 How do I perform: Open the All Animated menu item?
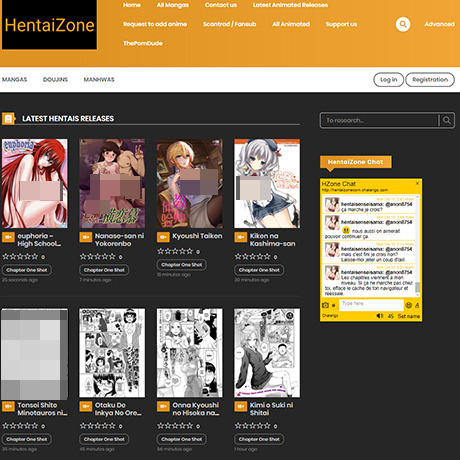pyautogui.click(x=291, y=24)
